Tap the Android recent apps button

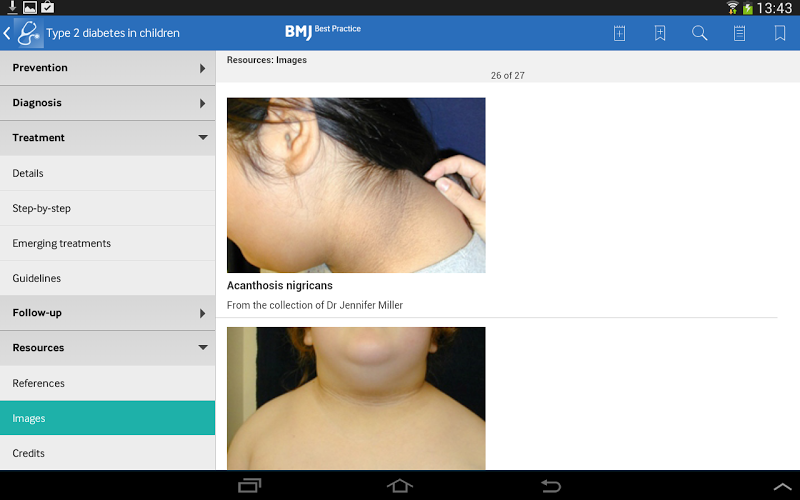(249, 485)
